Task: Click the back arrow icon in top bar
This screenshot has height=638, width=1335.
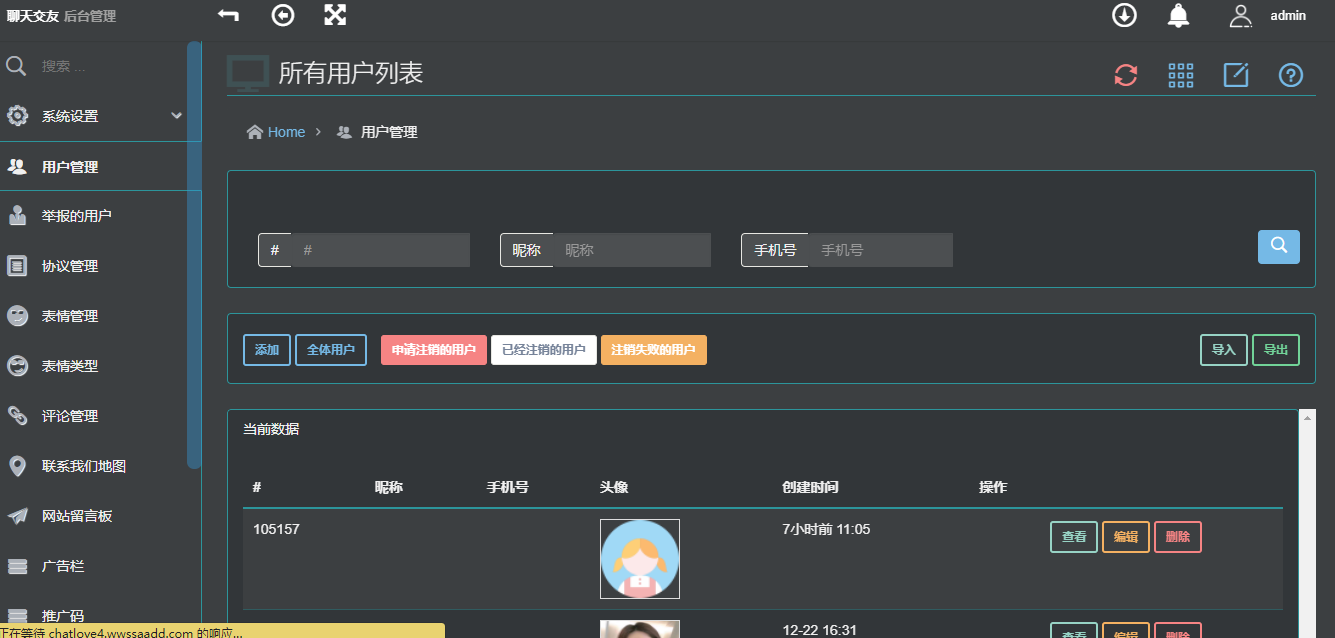Action: [x=228, y=15]
